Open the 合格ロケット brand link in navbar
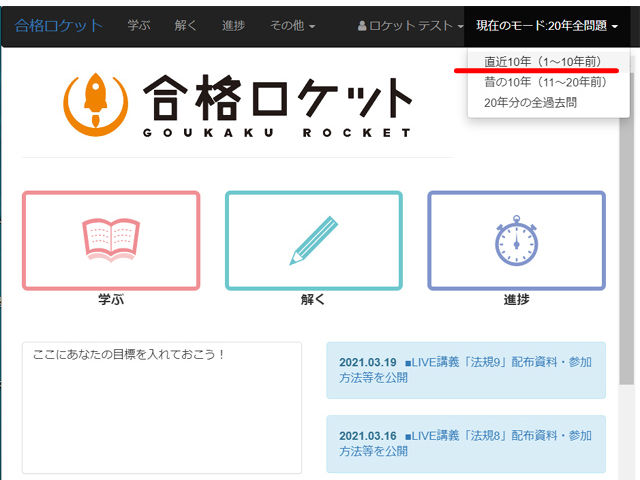Image resolution: width=640 pixels, height=480 pixels. [x=58, y=26]
